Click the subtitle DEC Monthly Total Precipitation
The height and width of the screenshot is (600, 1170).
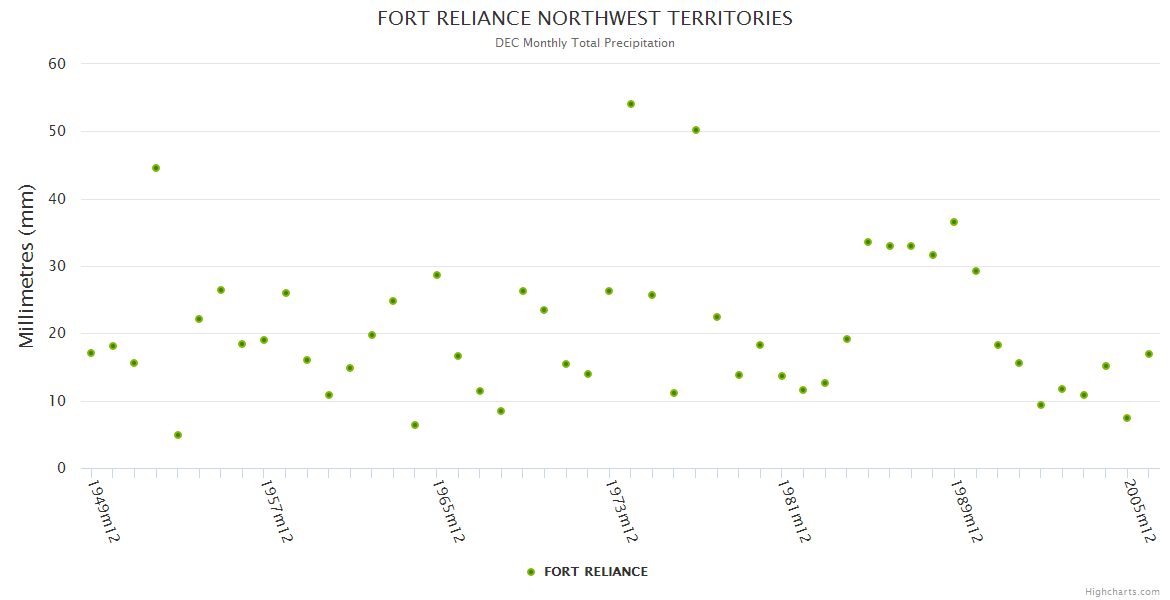pyautogui.click(x=585, y=43)
